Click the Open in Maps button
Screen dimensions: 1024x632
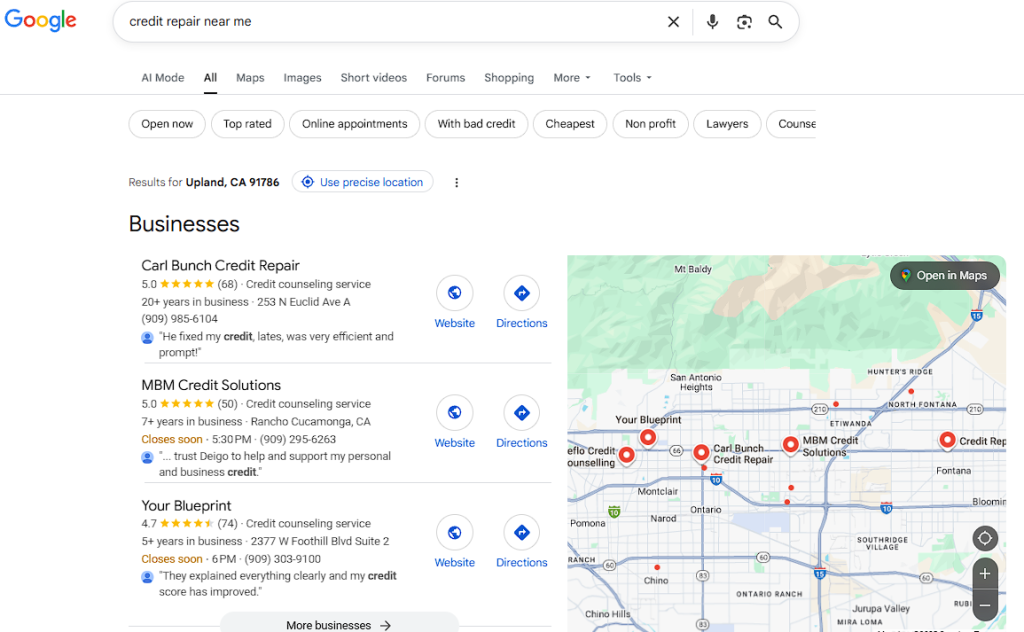pos(944,276)
